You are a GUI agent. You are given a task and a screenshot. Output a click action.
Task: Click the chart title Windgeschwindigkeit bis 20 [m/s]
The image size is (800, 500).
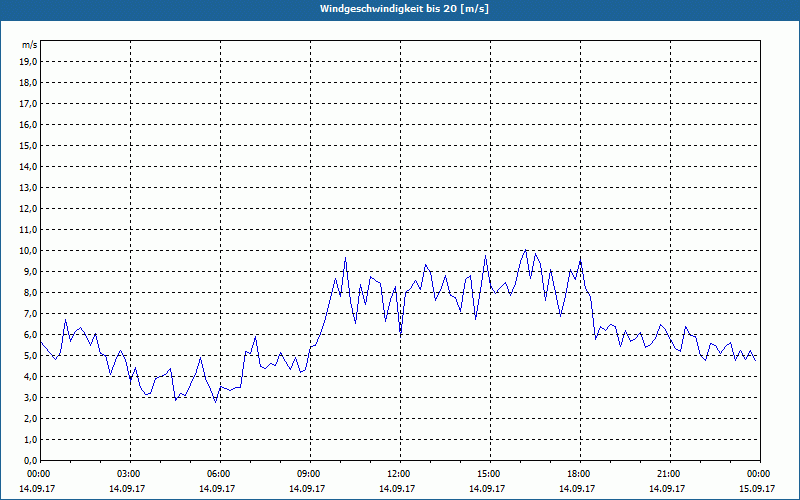[404, 9]
